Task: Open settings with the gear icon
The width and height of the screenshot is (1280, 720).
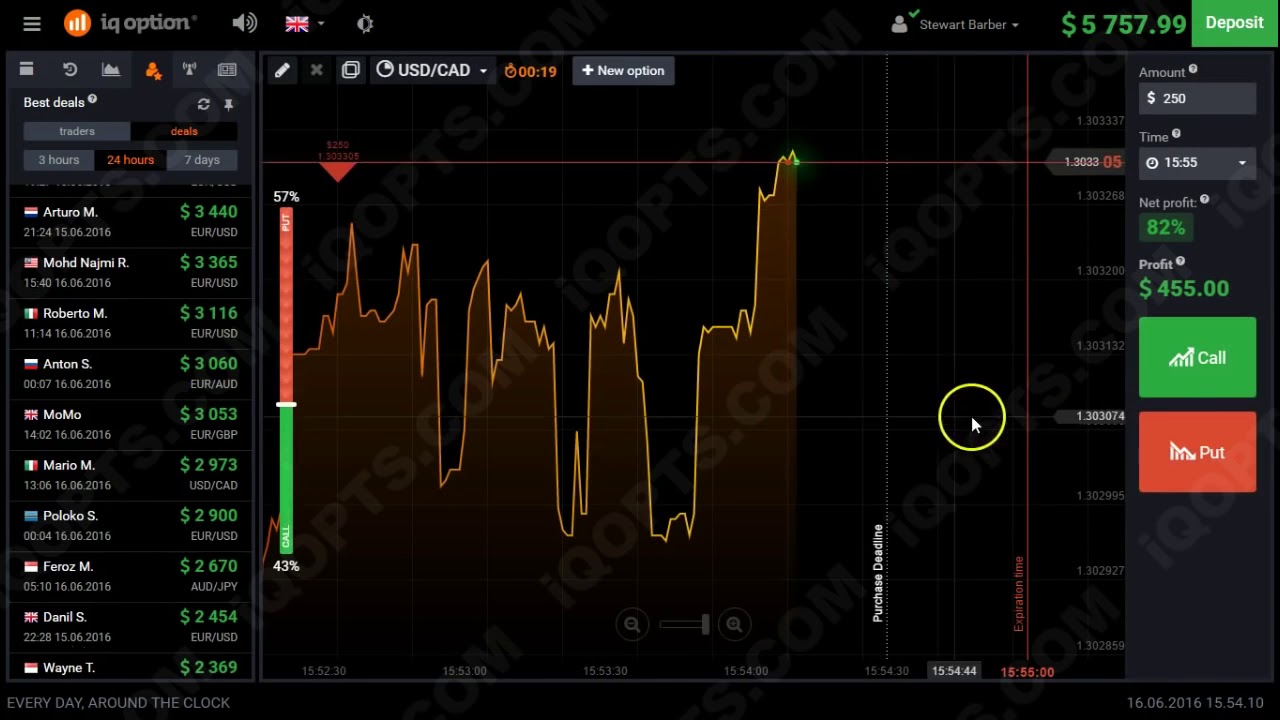Action: 365,24
